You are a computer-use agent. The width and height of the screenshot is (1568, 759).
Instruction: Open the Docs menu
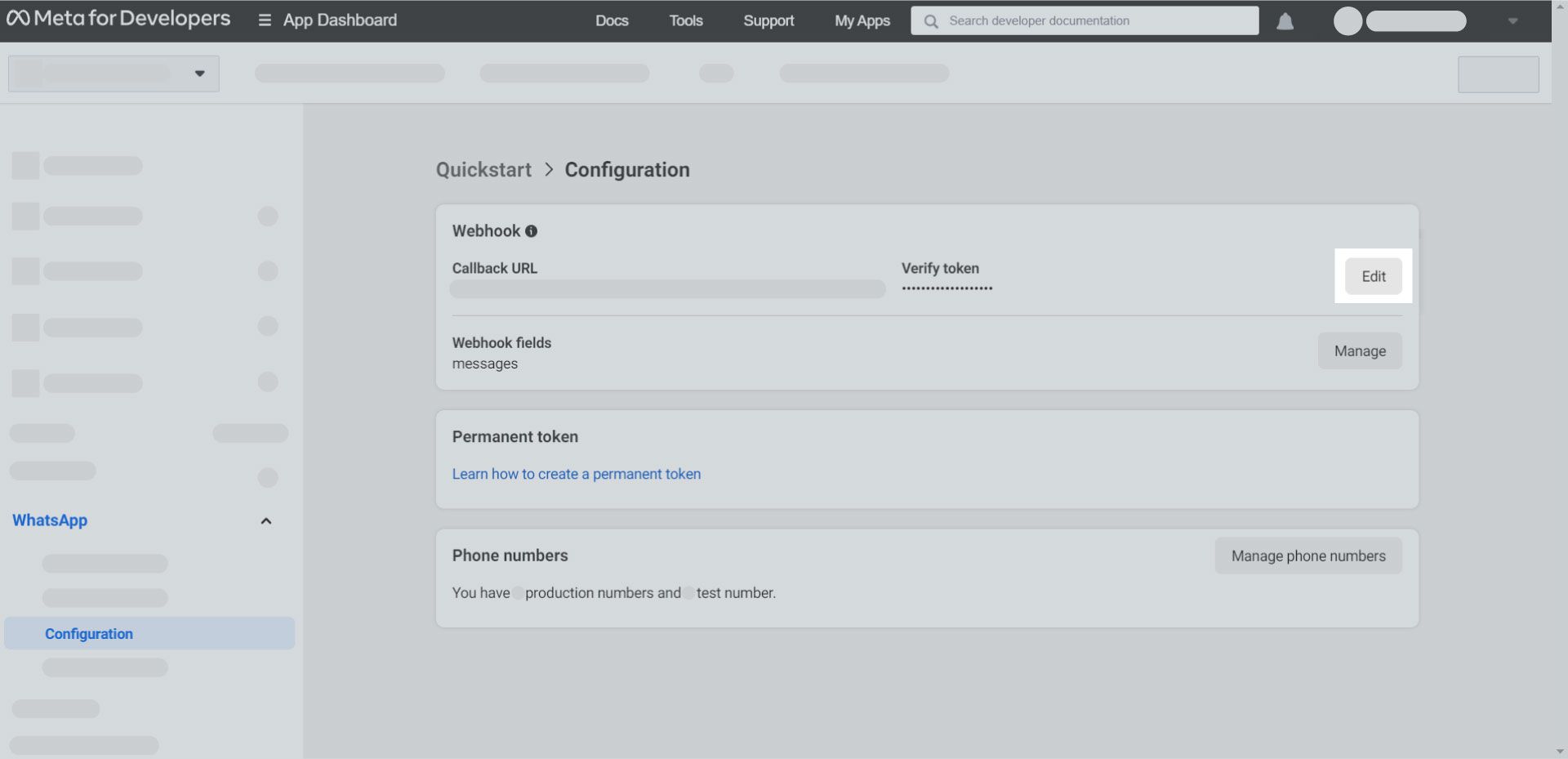612,20
